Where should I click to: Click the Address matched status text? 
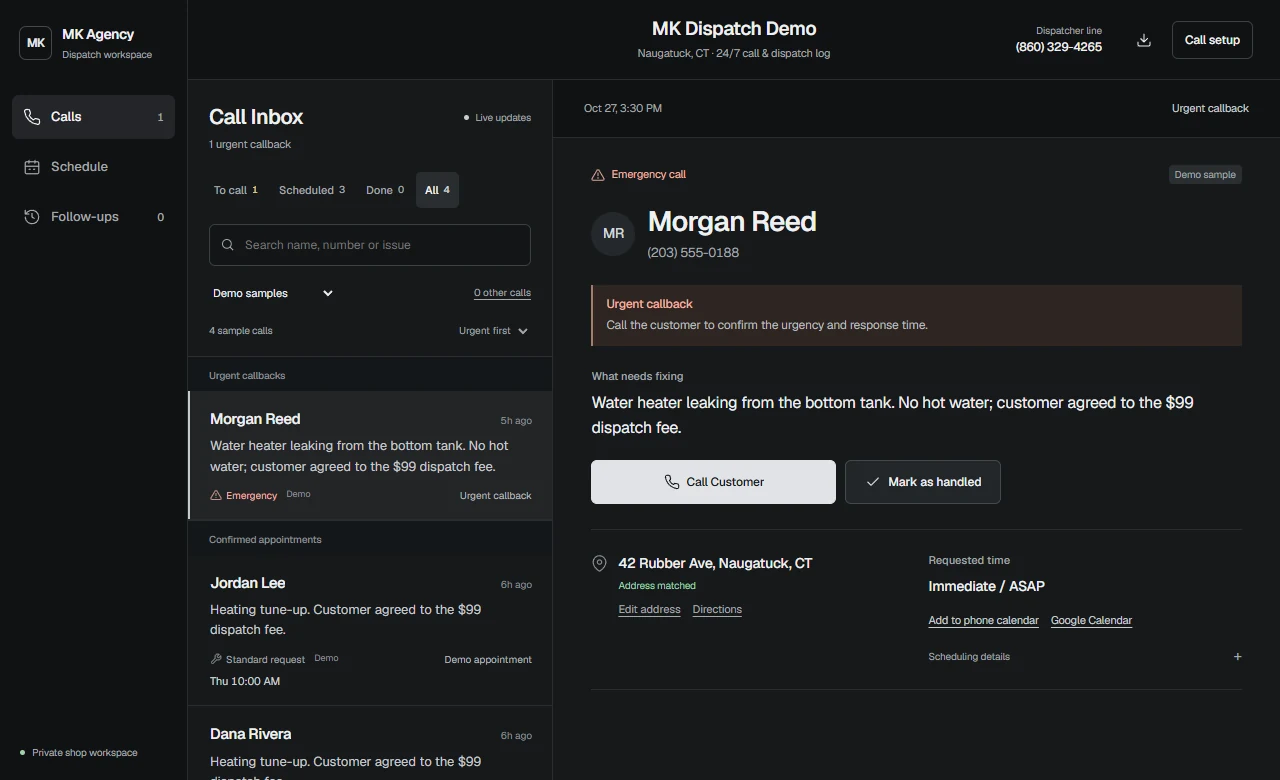point(657,586)
